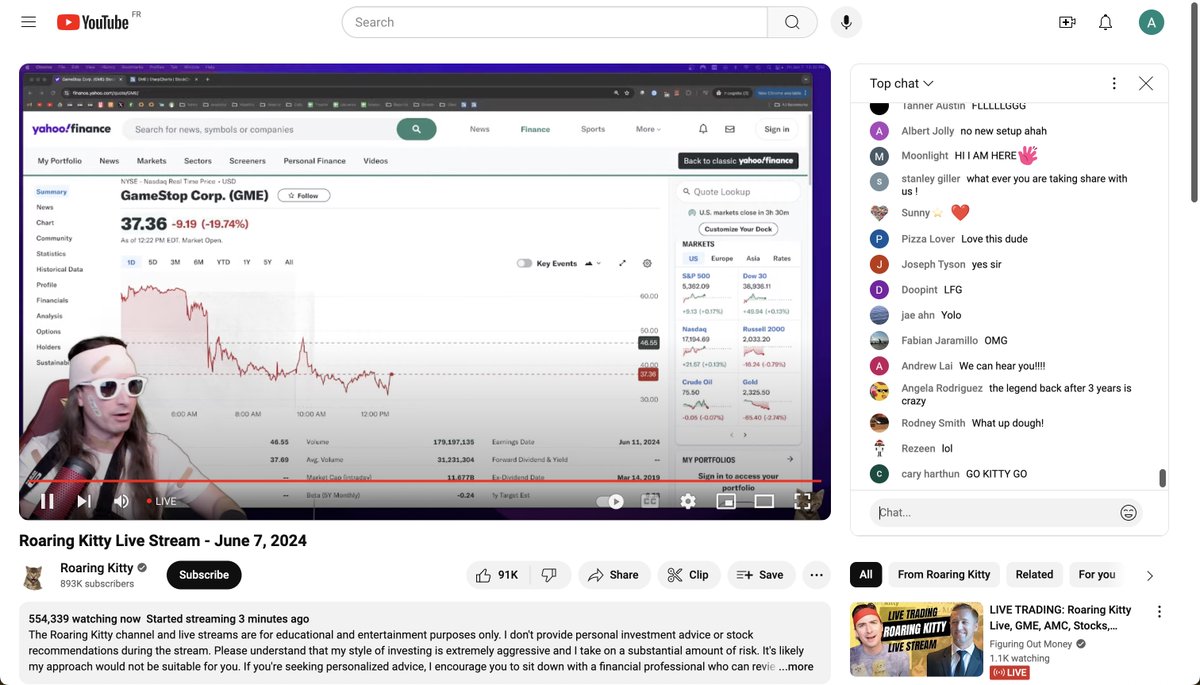Click cary harthun's GO KITTY GO message
The width and height of the screenshot is (1200, 685).
[x=996, y=474]
